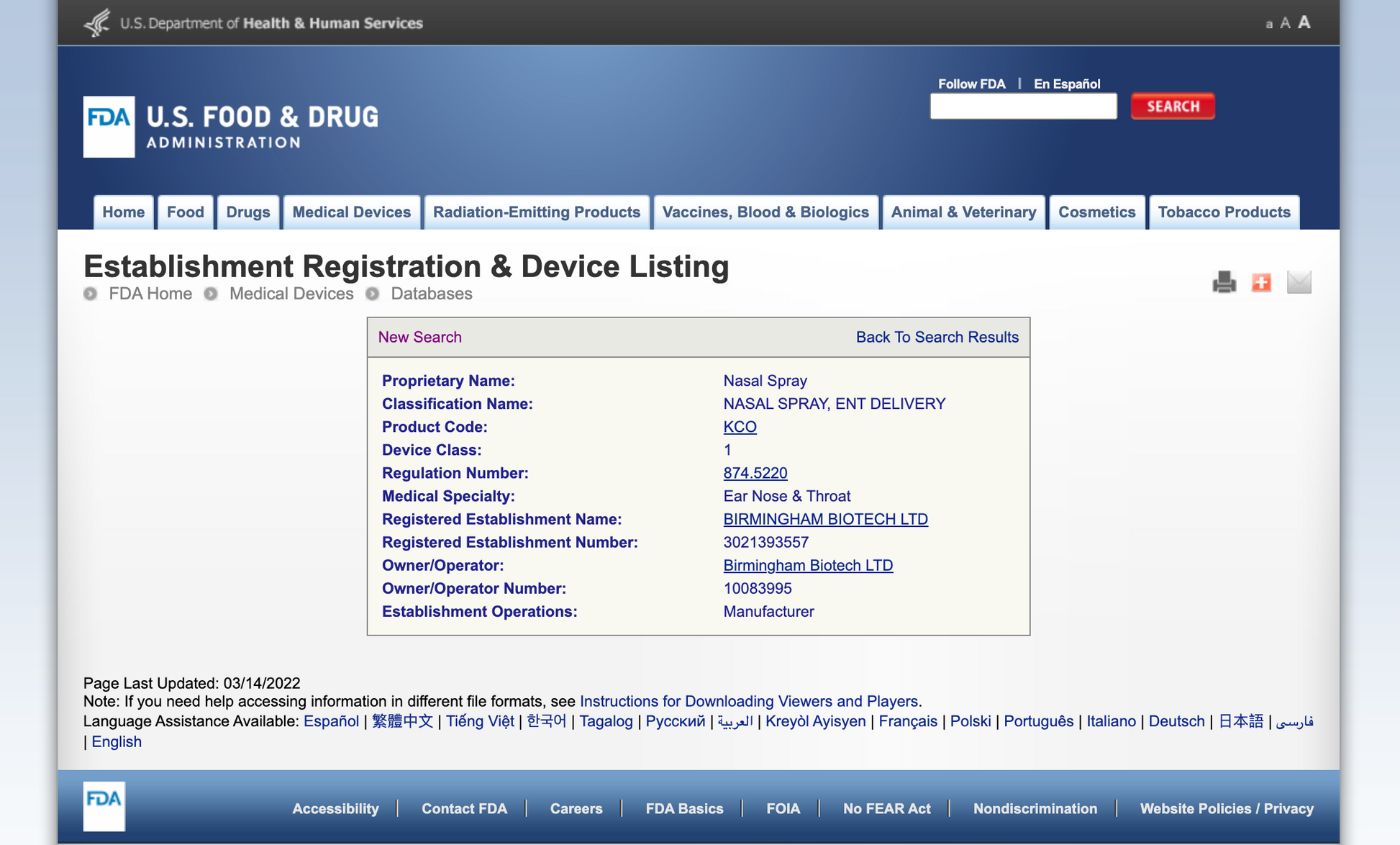Open Careers footer link

point(576,809)
